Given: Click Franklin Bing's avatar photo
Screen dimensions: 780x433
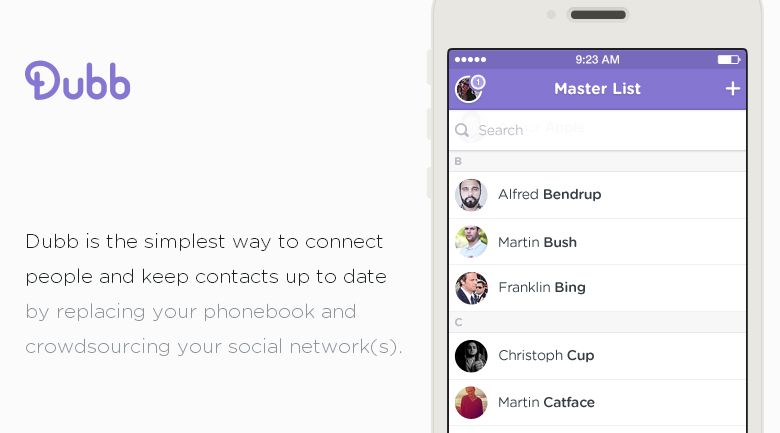Looking at the screenshot, I should click(471, 288).
